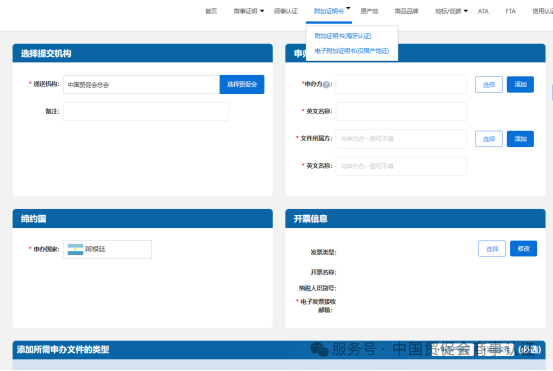This screenshot has width=553, height=371.
Task: Choose the 电子附加证明书 submenu entry
Action: click(x=352, y=51)
